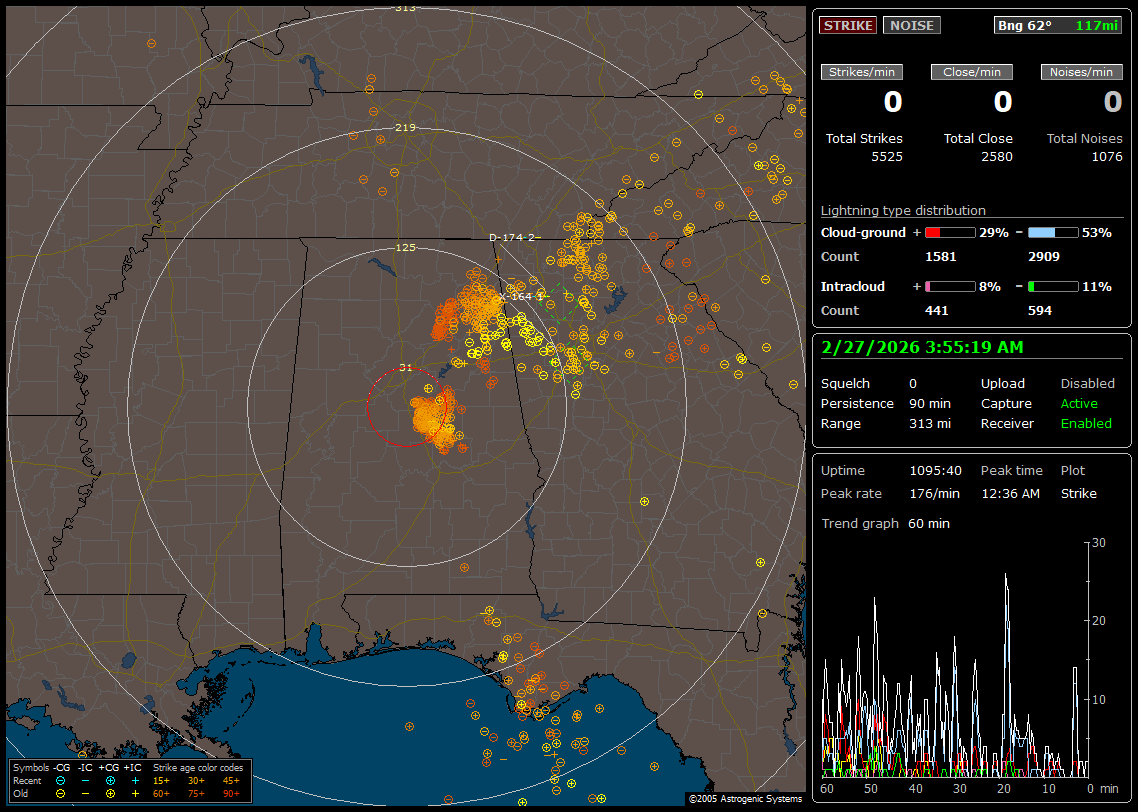
Task: Click the STRIKE indicator button
Action: click(x=848, y=26)
